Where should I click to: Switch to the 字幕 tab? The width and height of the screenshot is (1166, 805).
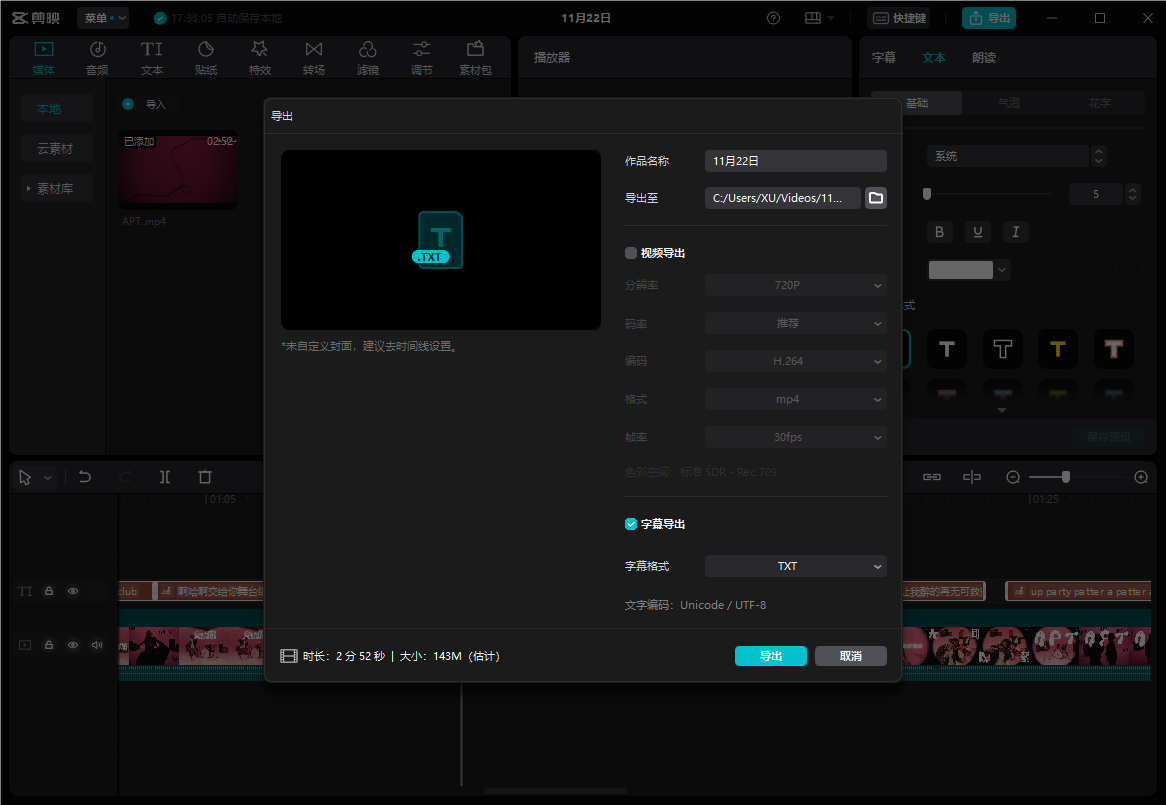884,58
